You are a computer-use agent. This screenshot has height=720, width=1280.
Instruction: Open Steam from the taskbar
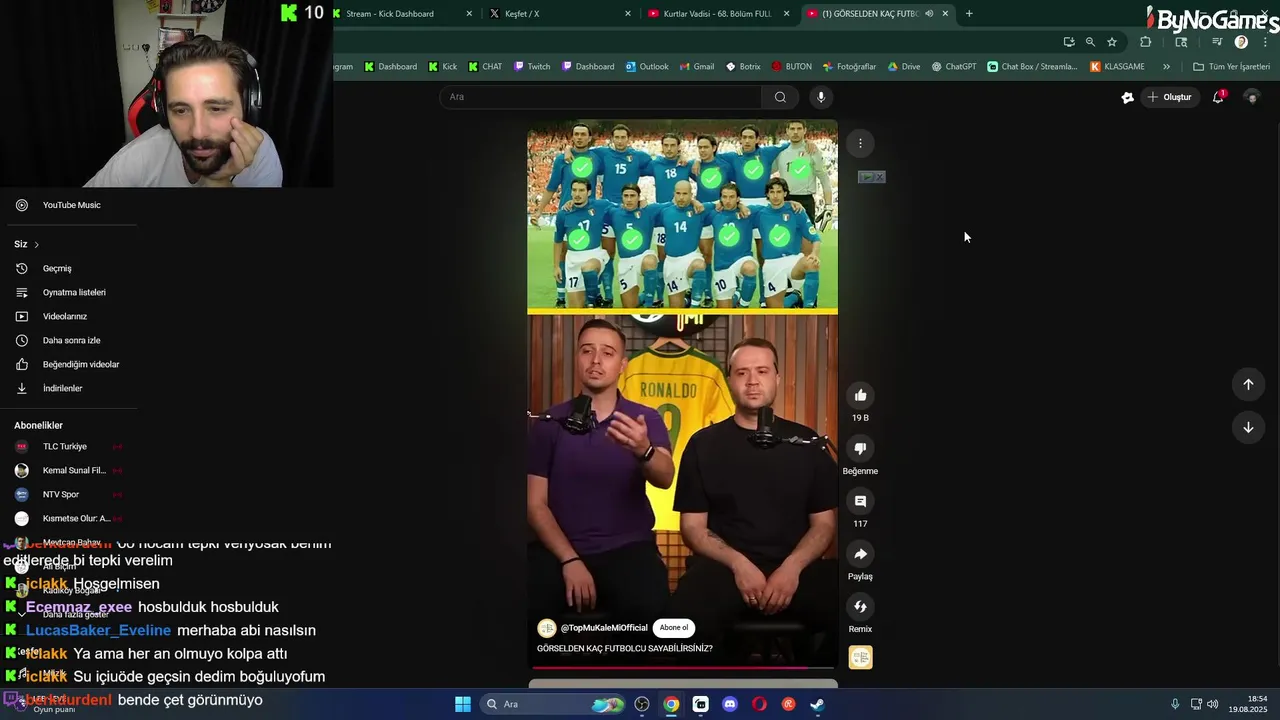(817, 704)
